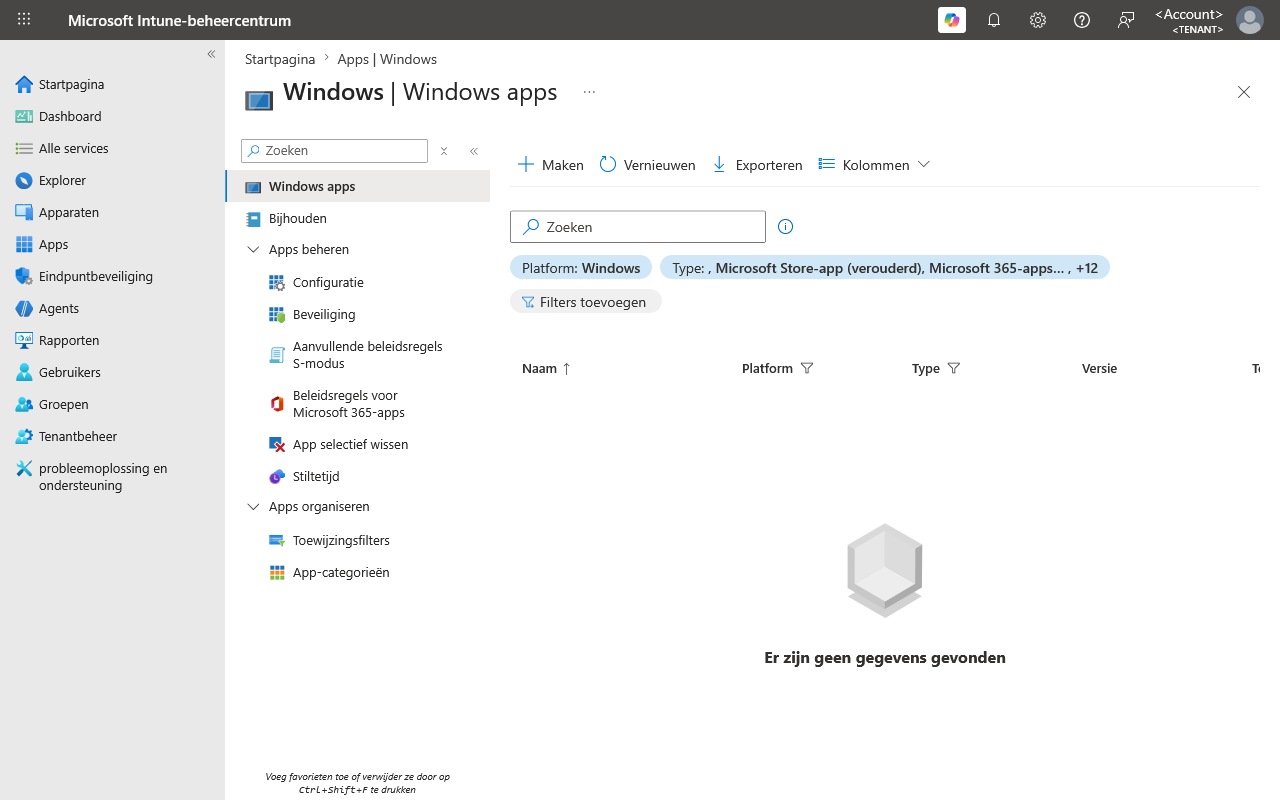1280x800 pixels.
Task: Open the filter icon on Type column
Action: tap(954, 369)
